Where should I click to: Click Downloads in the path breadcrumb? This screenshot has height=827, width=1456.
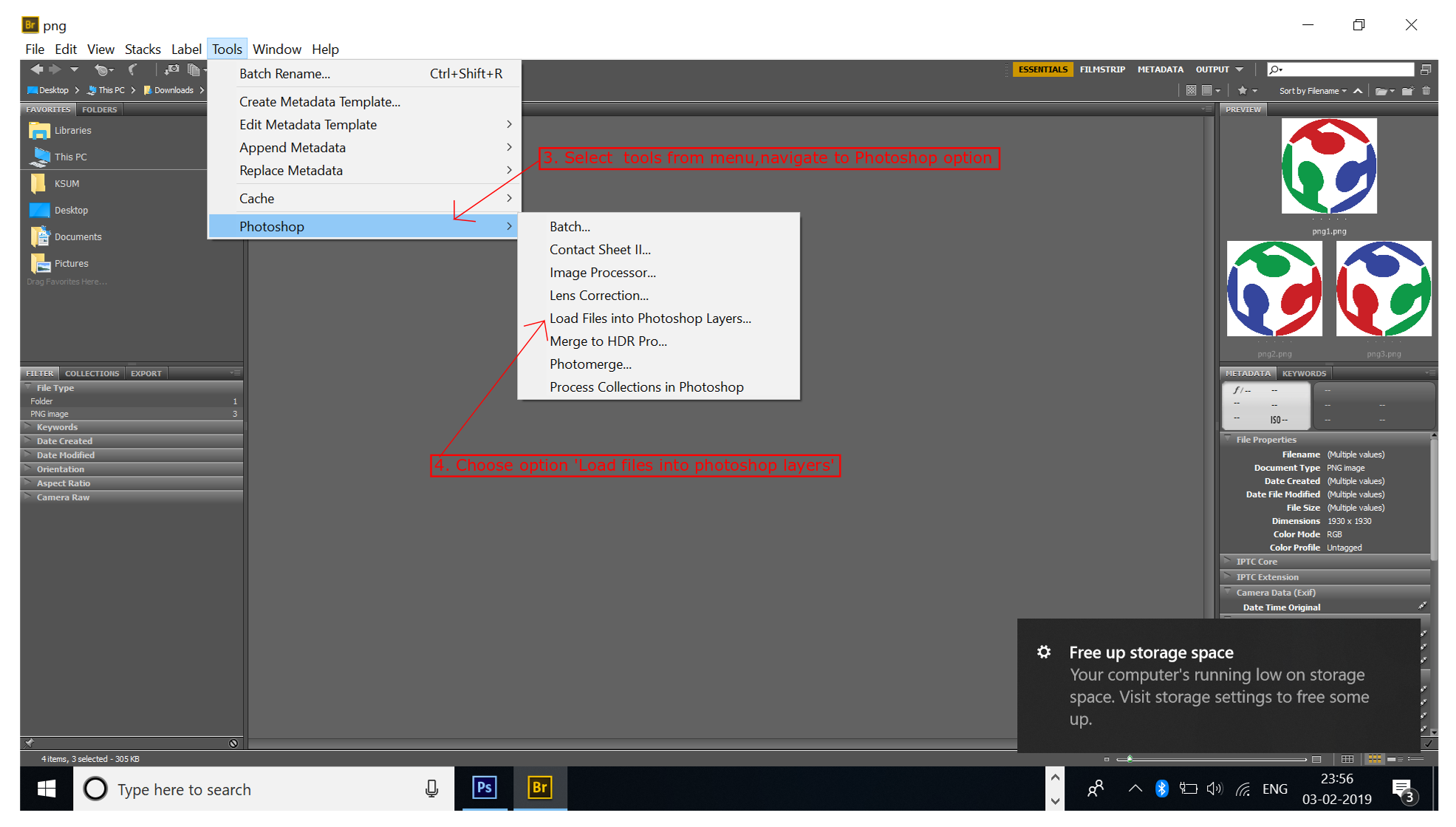174,90
